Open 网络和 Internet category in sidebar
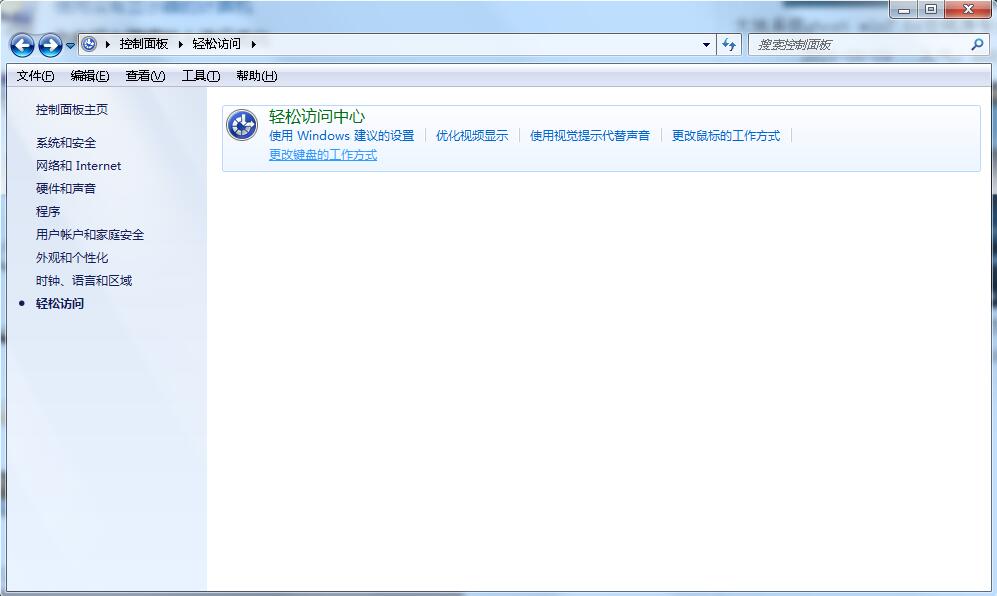Screen dimensions: 997x596 (x=78, y=165)
